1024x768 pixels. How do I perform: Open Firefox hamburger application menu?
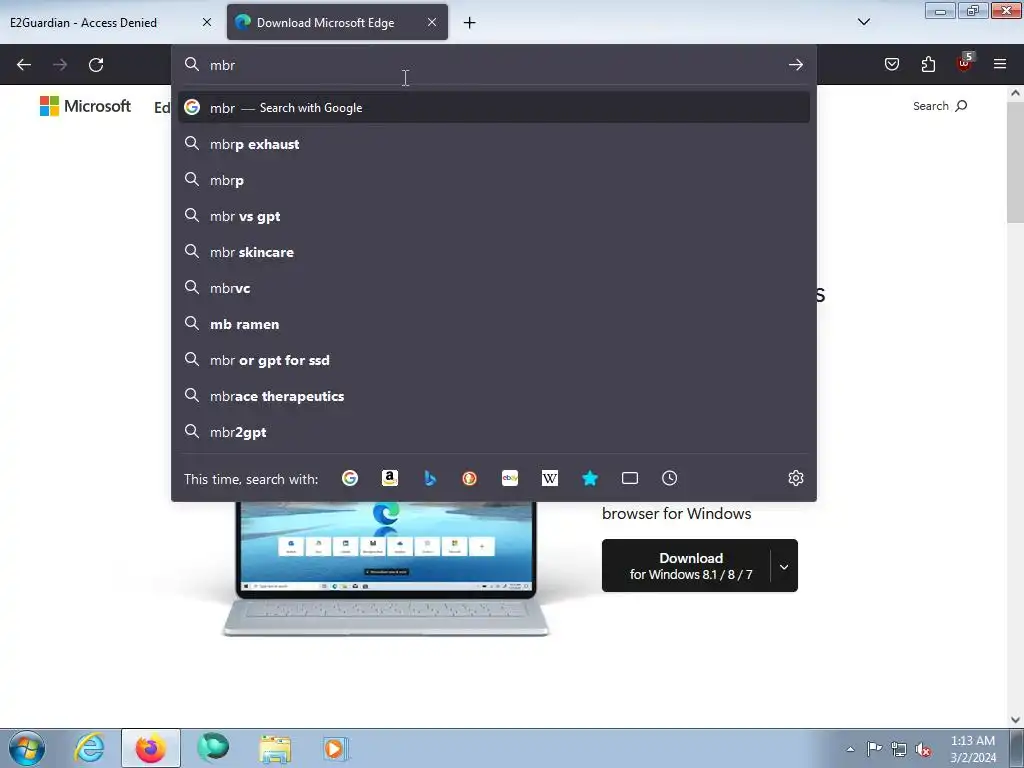tap(1000, 64)
